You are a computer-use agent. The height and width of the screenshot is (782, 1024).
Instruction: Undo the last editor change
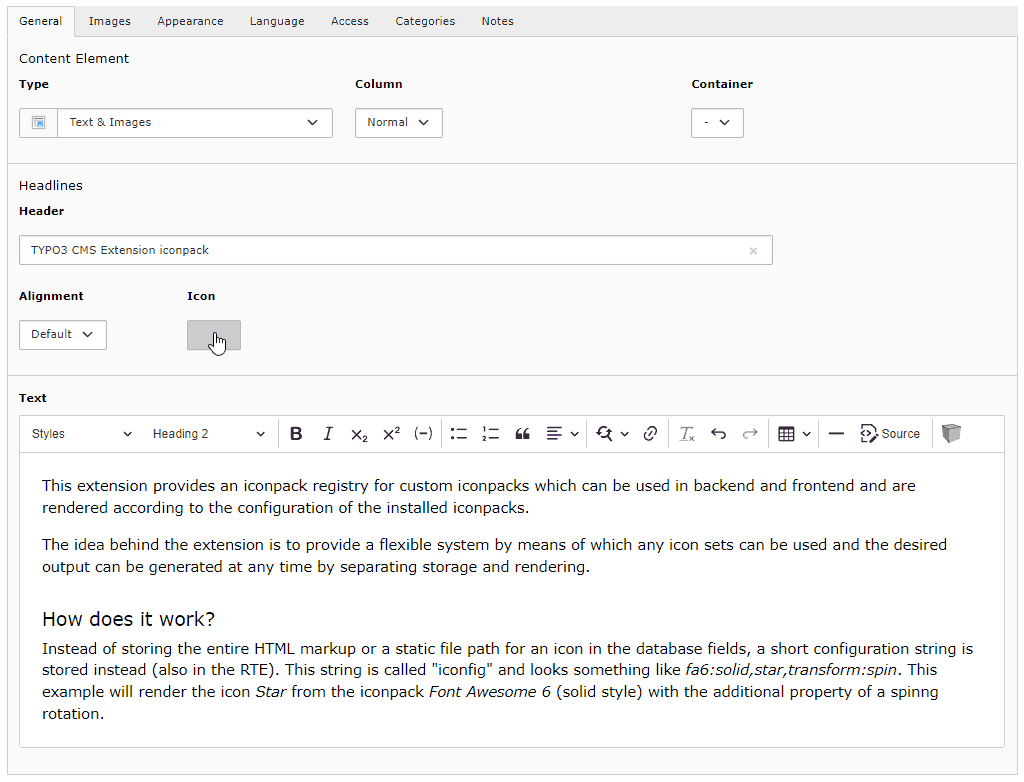718,434
